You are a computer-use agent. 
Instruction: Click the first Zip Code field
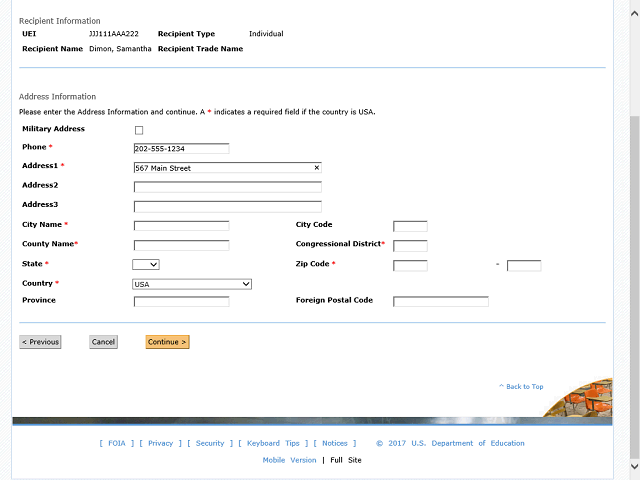[x=410, y=266]
